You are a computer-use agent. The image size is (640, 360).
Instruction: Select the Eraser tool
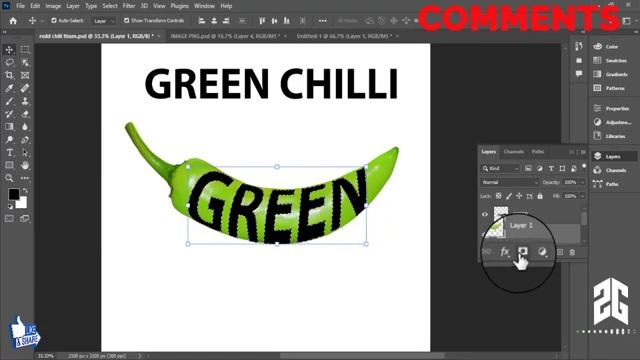click(x=25, y=114)
